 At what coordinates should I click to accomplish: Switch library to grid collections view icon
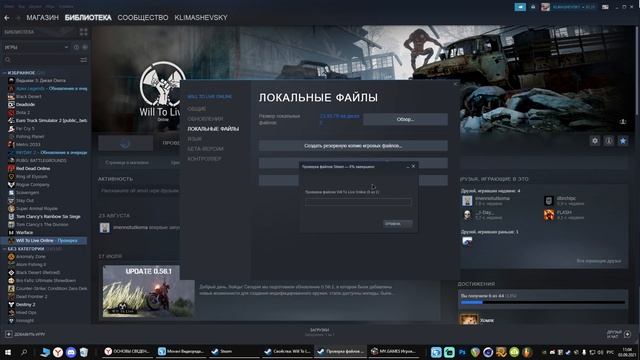pyautogui.click(x=84, y=32)
